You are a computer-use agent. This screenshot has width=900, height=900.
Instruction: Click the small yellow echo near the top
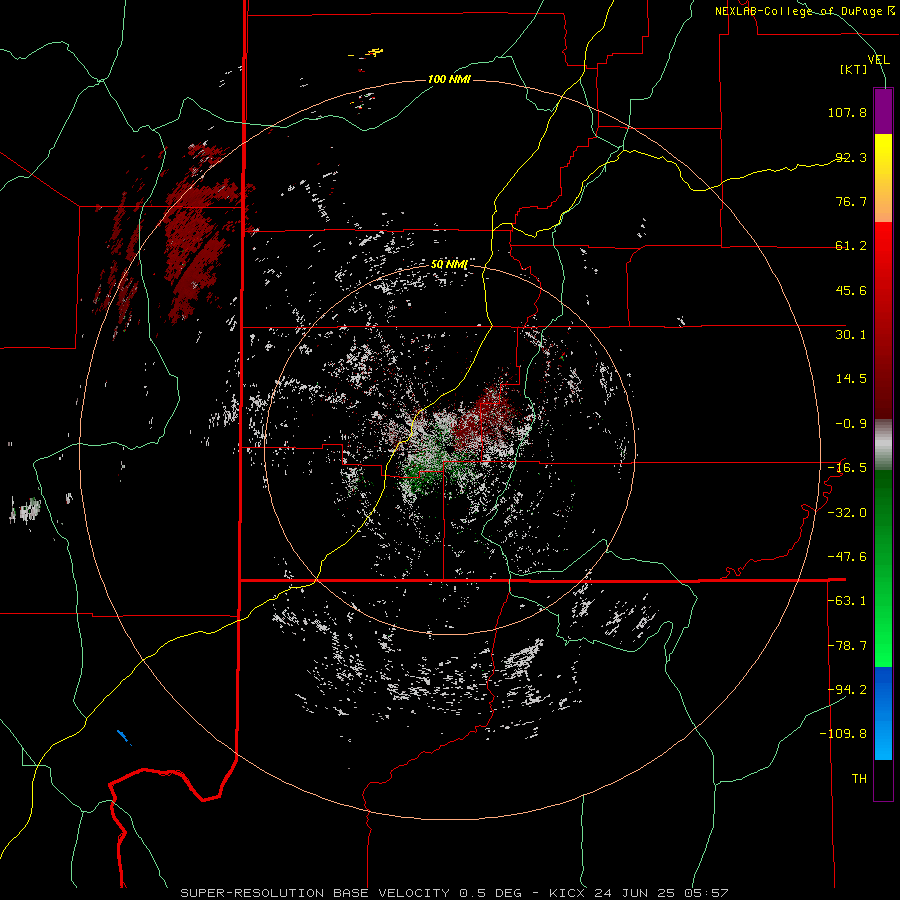pyautogui.click(x=374, y=53)
